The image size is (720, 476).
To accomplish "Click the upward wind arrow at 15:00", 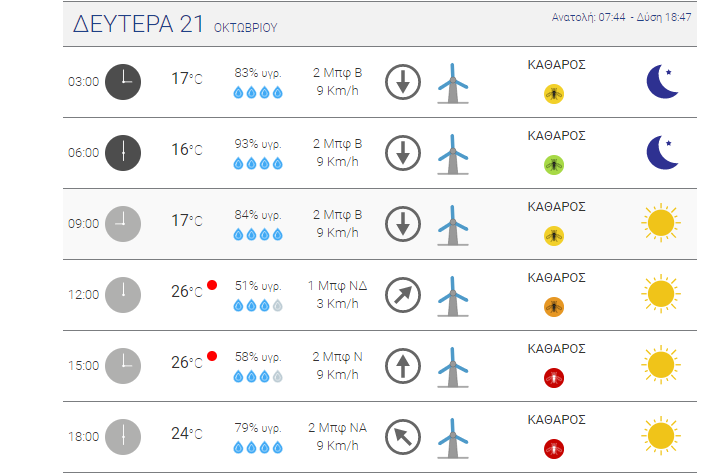I will (403, 366).
